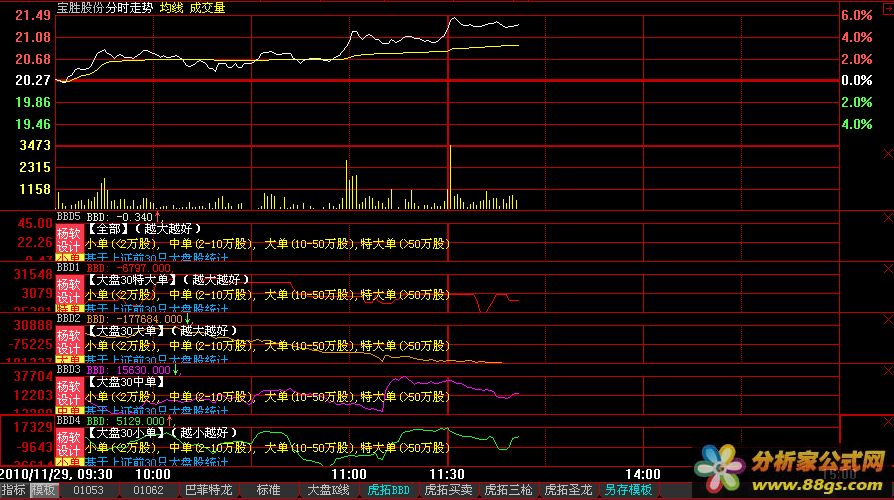Click the BBD: 5129.000 value readout
This screenshot has height=500, width=894.
pyautogui.click(x=126, y=421)
